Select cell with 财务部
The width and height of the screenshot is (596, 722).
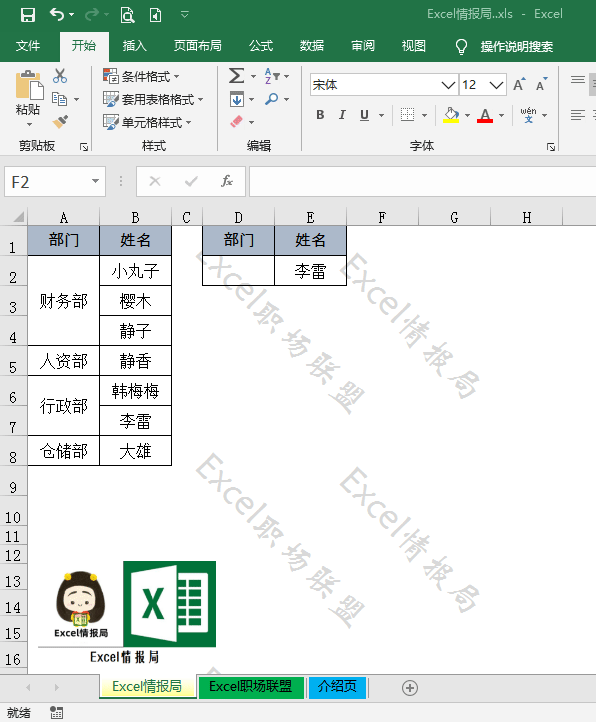[x=64, y=301]
